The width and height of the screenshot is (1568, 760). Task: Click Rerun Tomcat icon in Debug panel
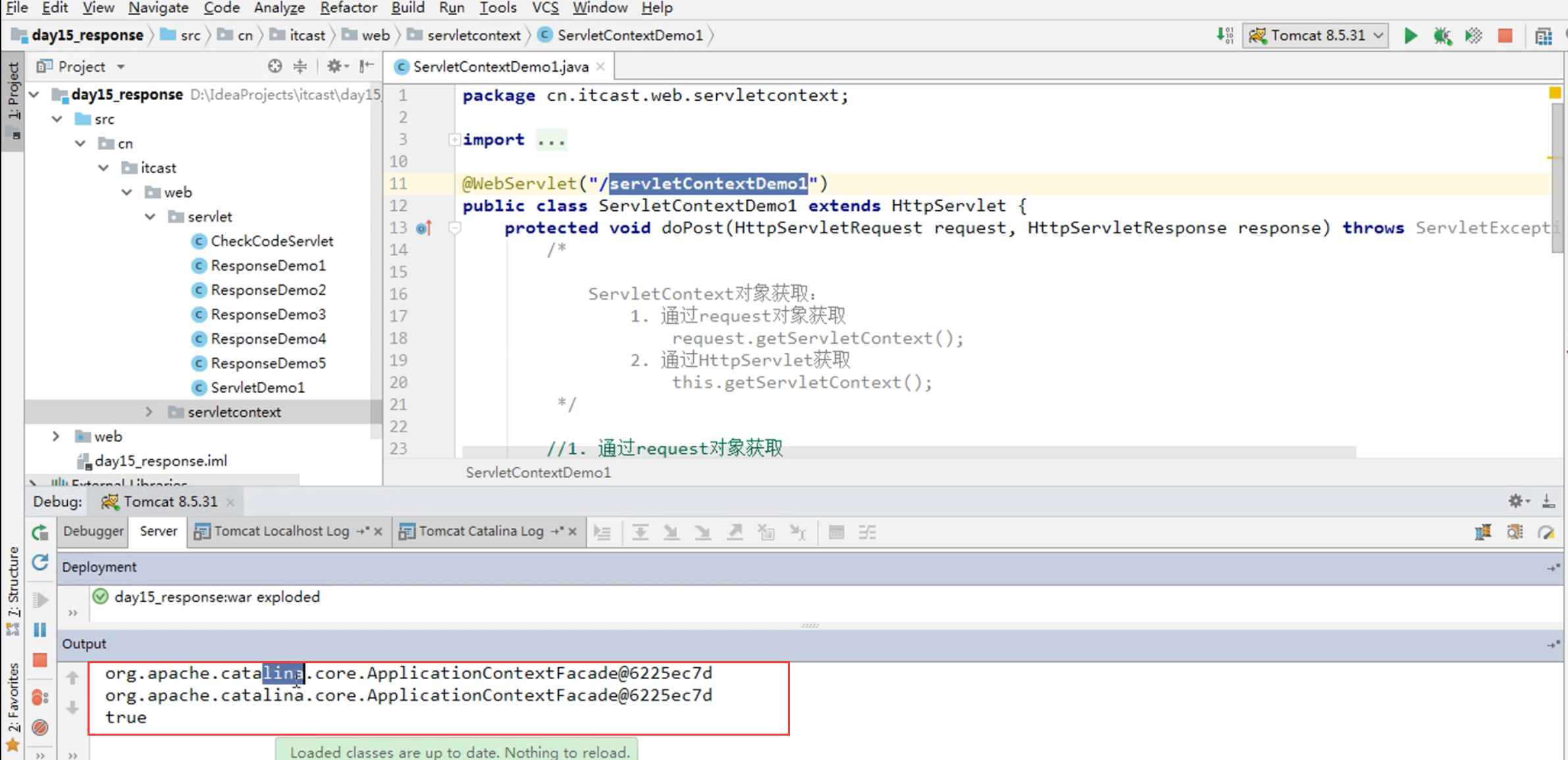pyautogui.click(x=40, y=532)
